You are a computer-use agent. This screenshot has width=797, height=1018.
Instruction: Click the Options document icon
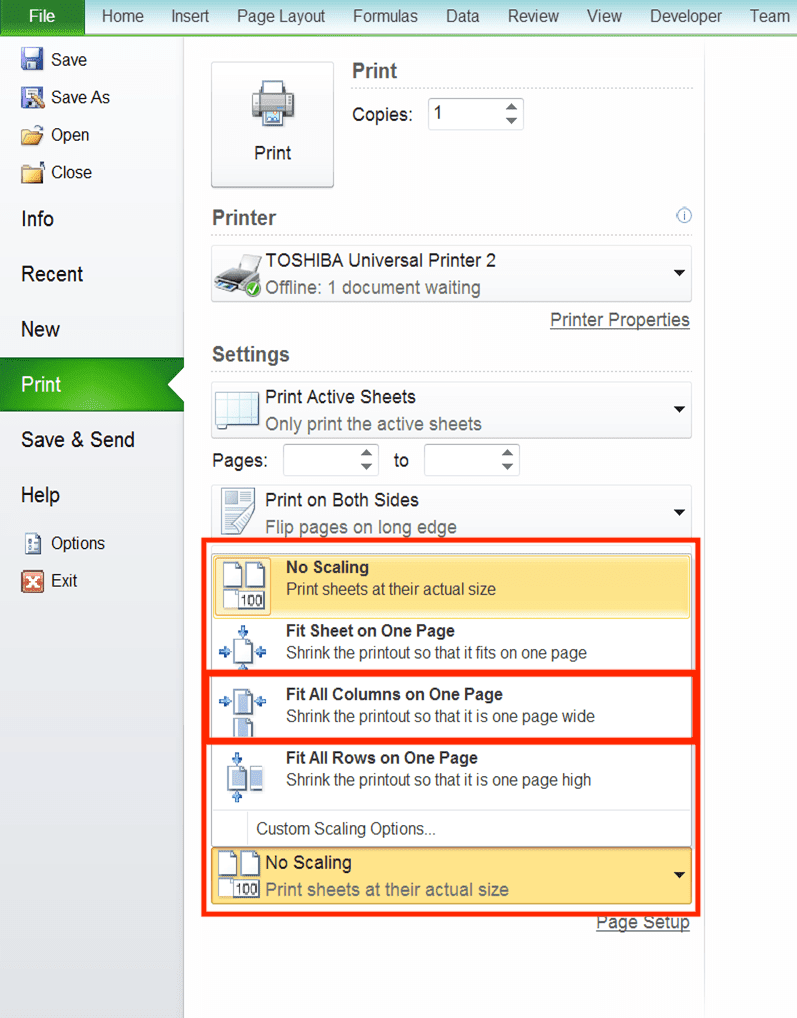pos(32,543)
